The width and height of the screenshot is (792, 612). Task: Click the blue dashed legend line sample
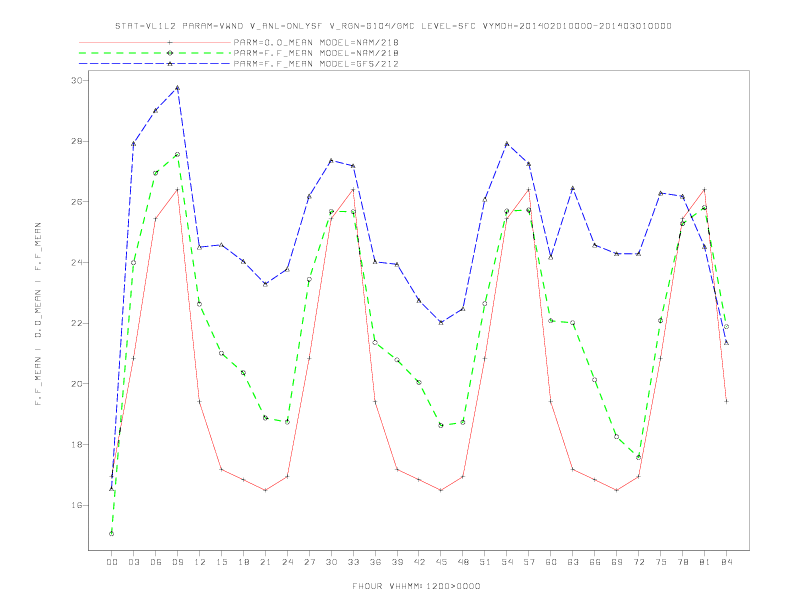point(155,64)
